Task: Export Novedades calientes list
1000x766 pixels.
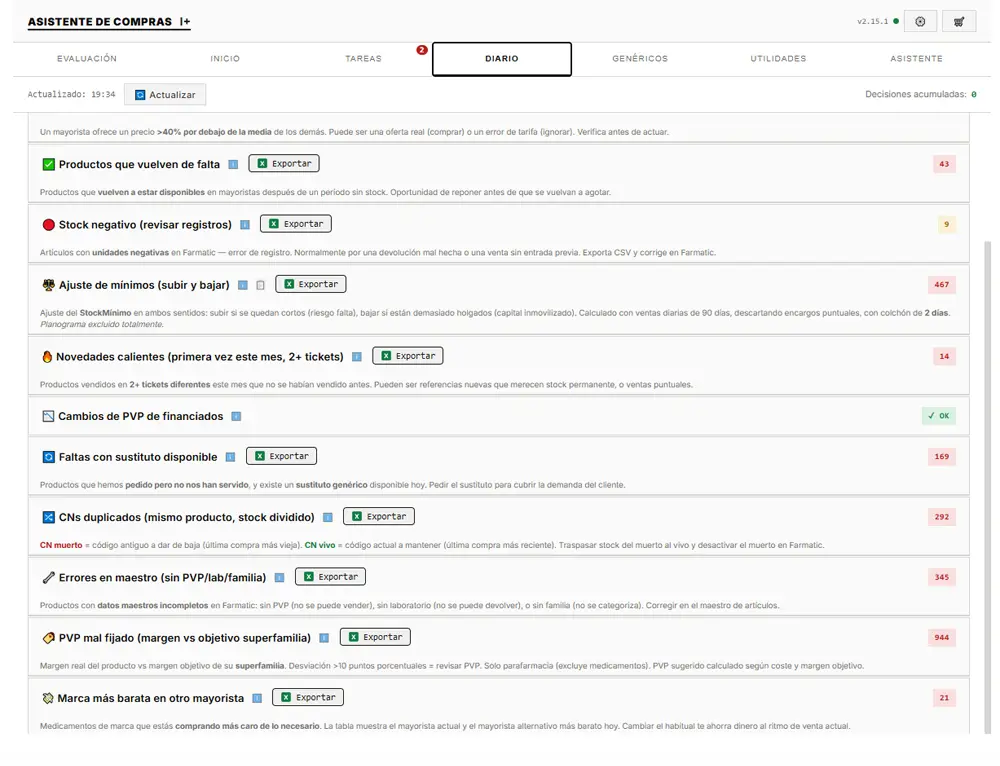Action: 408,356
